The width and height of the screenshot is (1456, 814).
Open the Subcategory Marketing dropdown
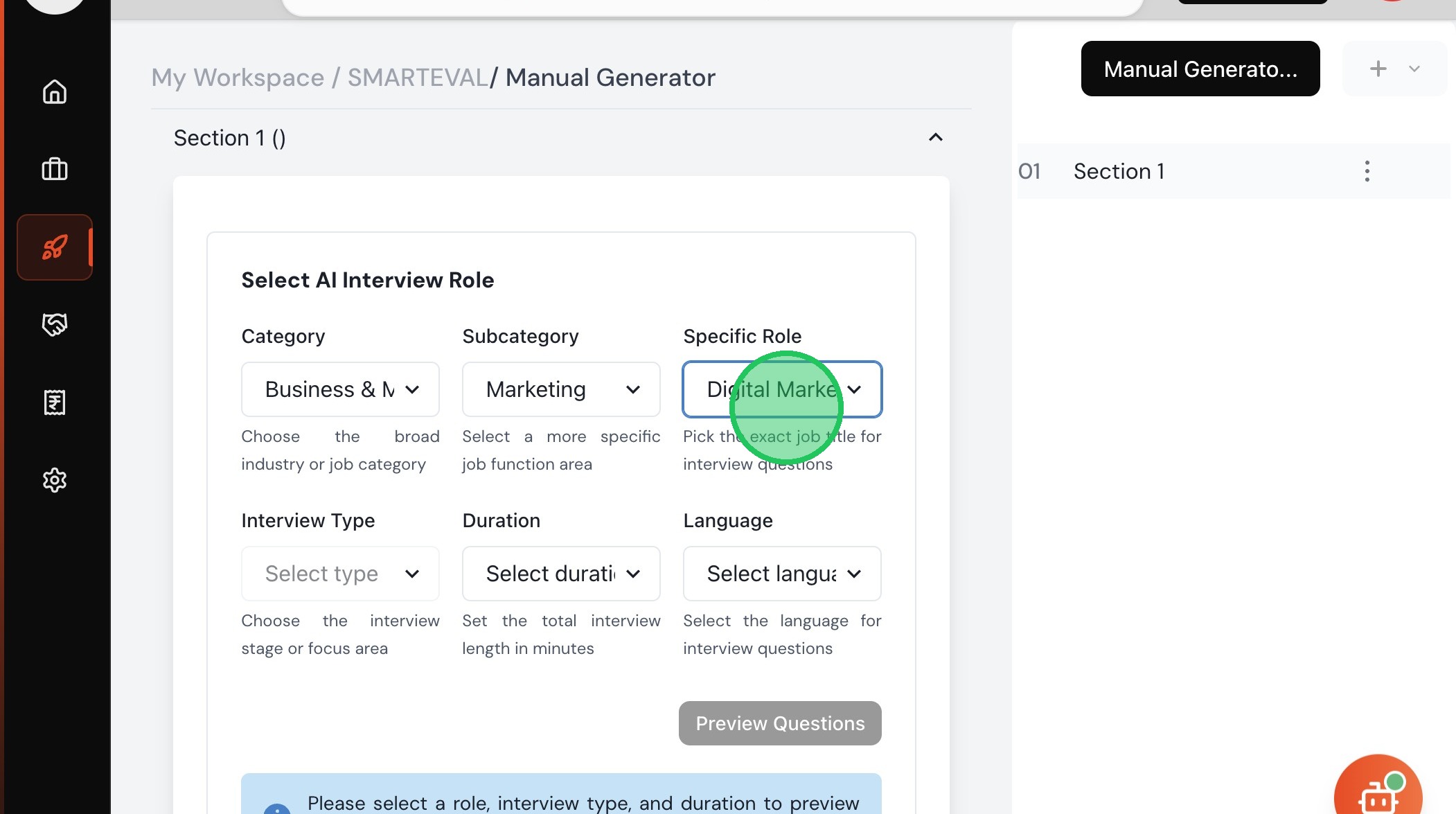561,389
